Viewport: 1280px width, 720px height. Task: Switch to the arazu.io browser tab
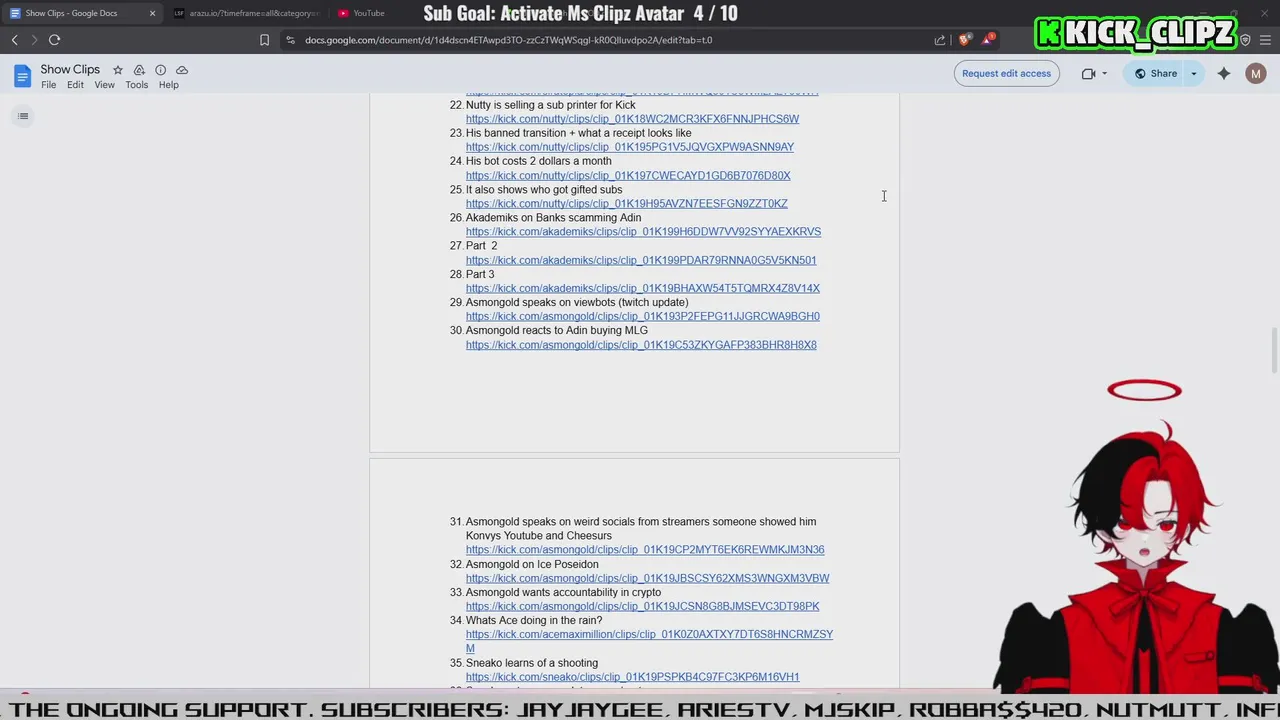(246, 13)
